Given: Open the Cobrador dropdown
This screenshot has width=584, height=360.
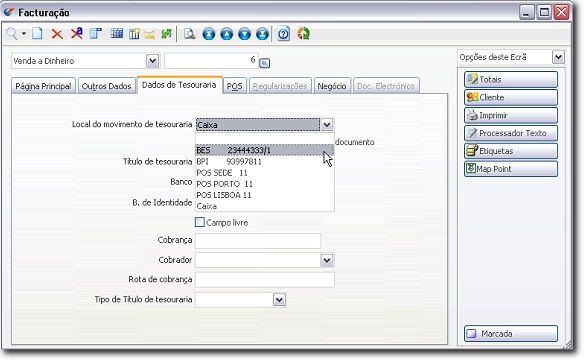Looking at the screenshot, I should coord(327,260).
